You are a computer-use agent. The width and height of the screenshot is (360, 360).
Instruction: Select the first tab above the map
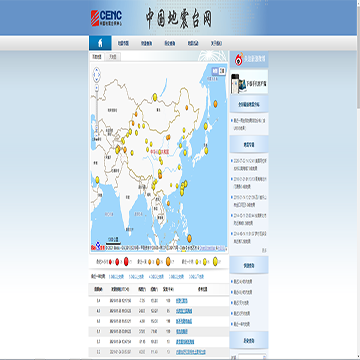coord(97,57)
